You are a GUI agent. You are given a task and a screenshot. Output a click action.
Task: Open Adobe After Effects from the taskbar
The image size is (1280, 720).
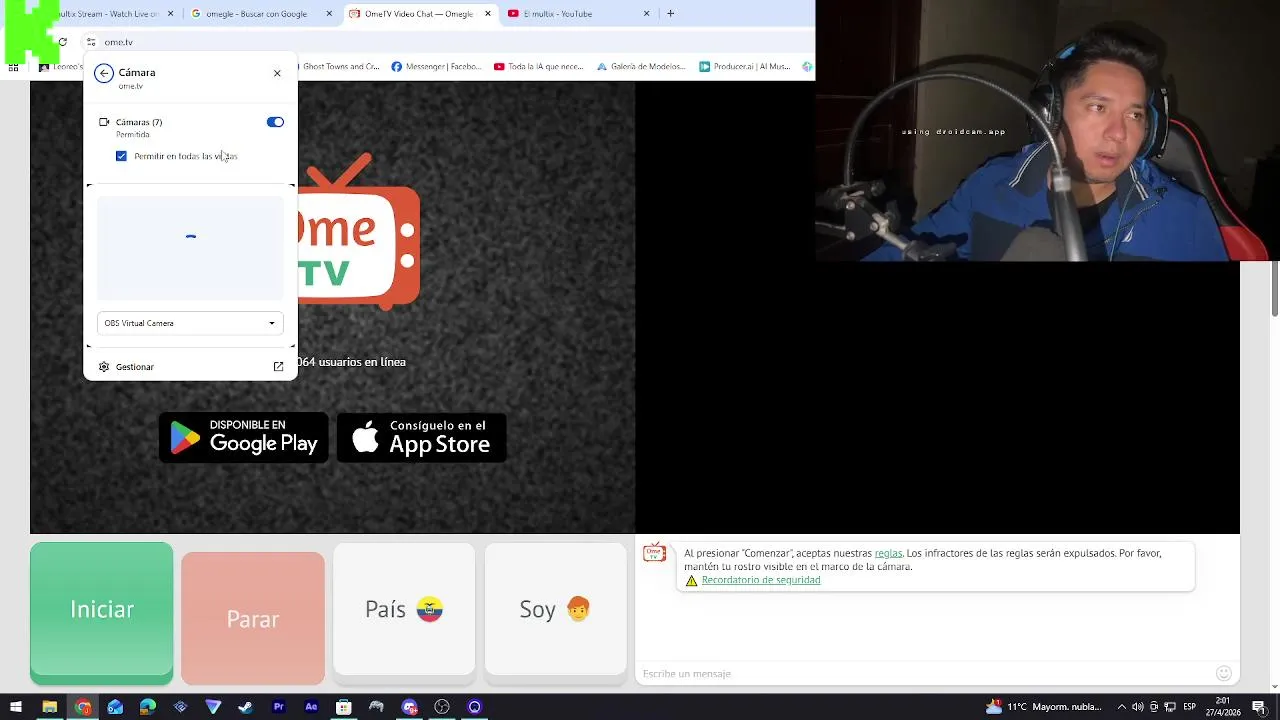pos(311,707)
